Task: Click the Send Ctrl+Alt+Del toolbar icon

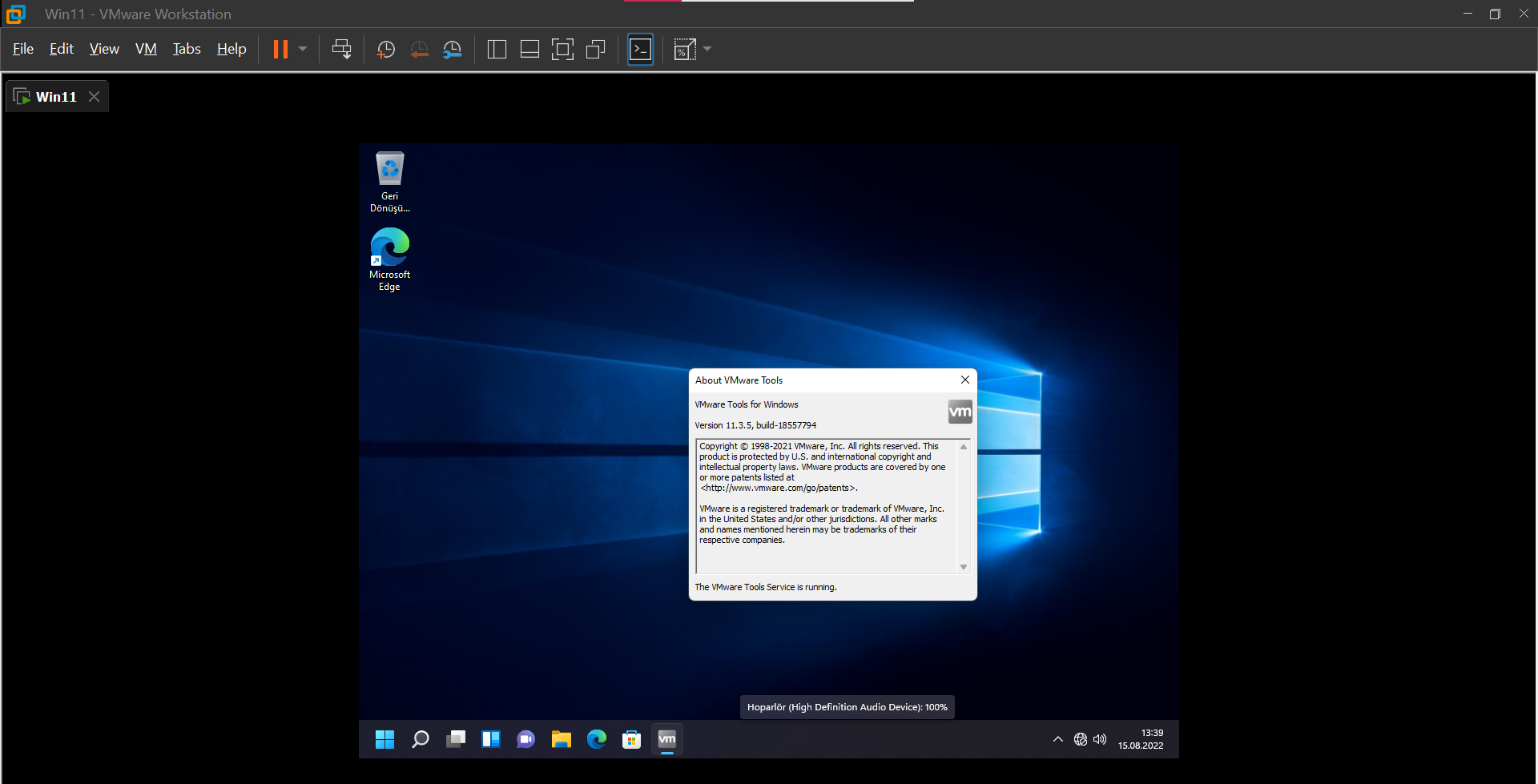Action: (341, 50)
